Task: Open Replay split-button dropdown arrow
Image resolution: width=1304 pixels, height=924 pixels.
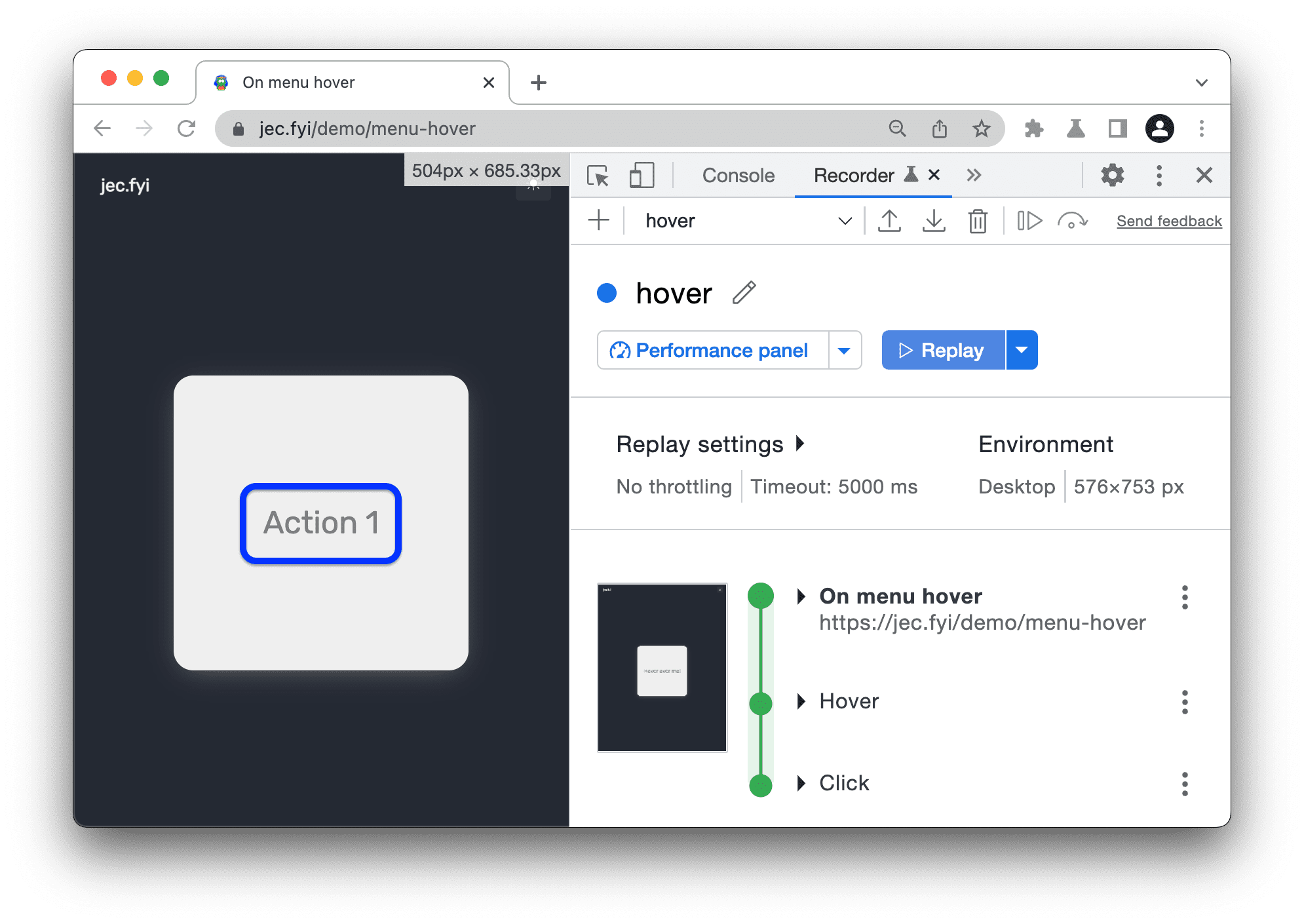Action: (1024, 350)
